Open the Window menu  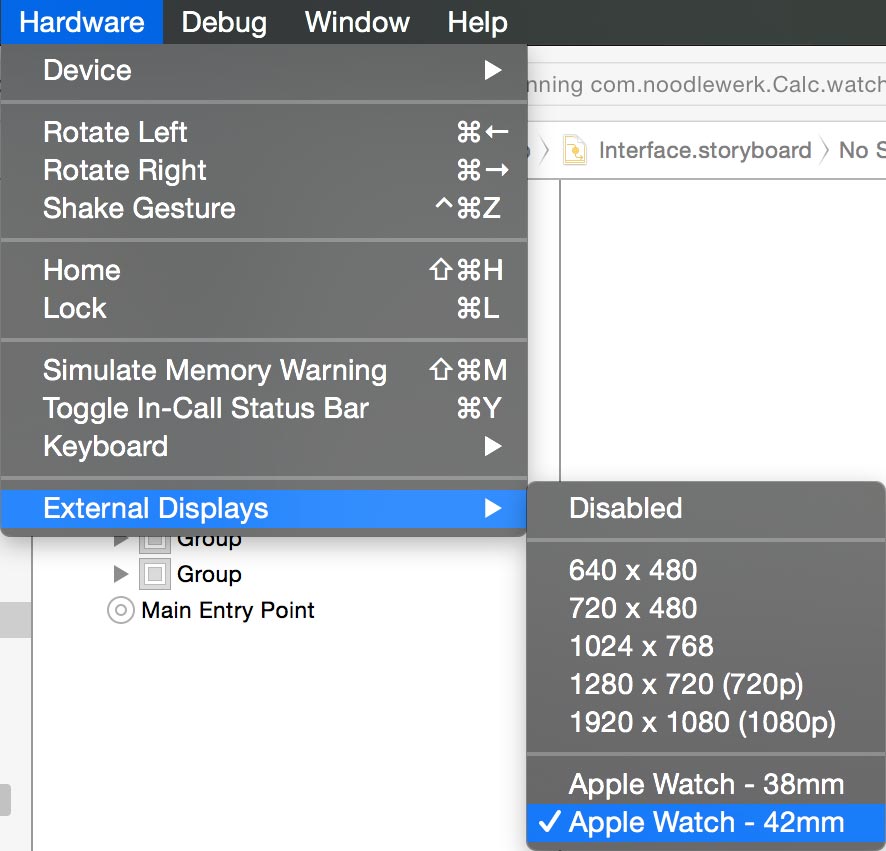(x=357, y=22)
